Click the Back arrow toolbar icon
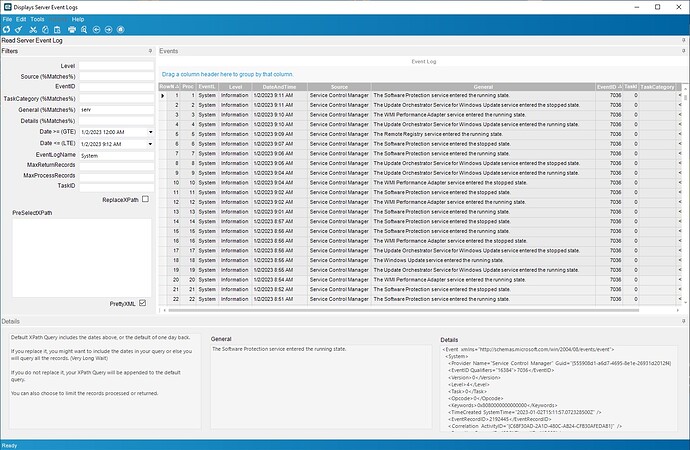The width and height of the screenshot is (690, 450). coord(96,29)
